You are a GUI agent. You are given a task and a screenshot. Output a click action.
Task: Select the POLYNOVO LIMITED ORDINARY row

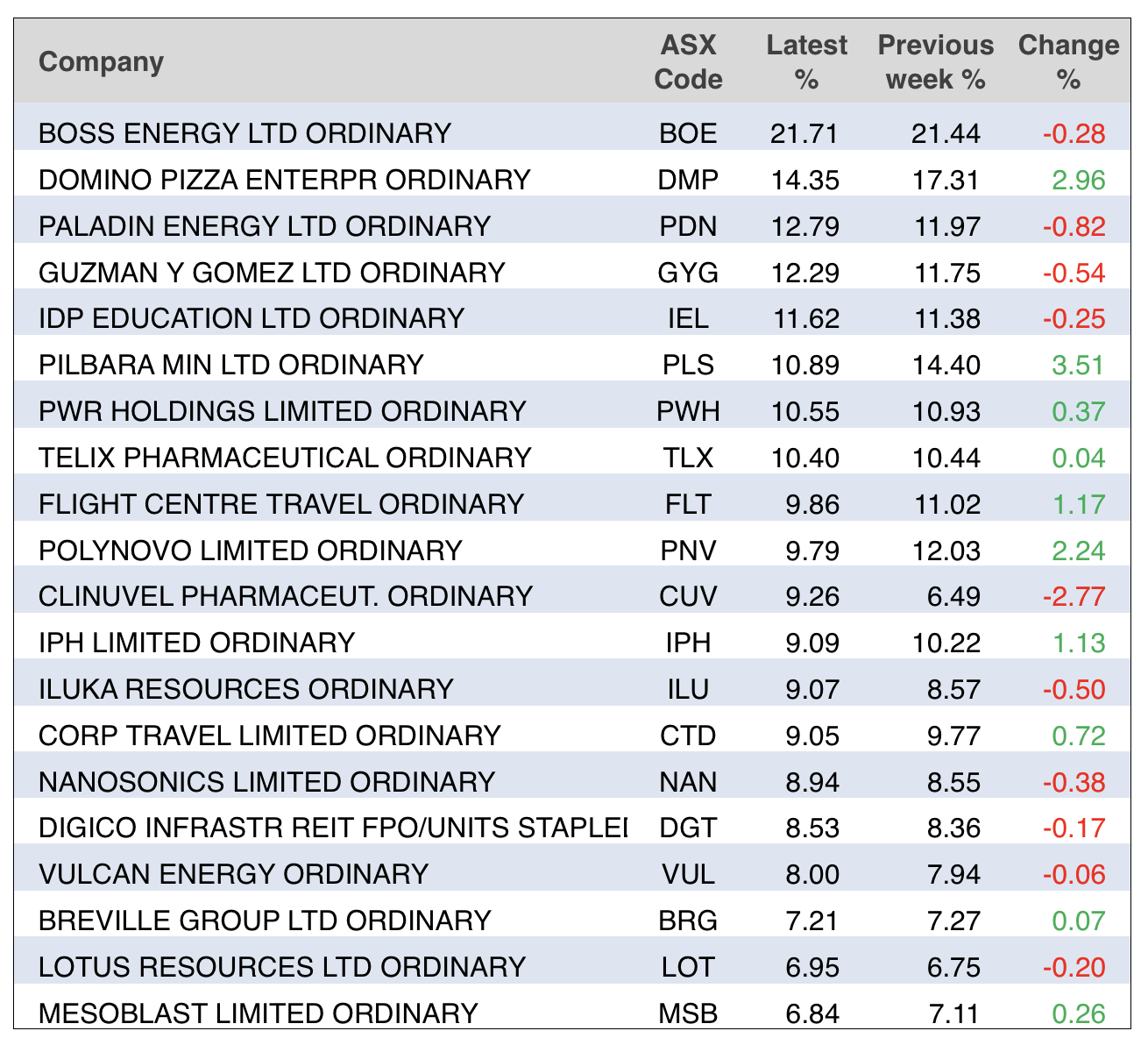(250, 551)
